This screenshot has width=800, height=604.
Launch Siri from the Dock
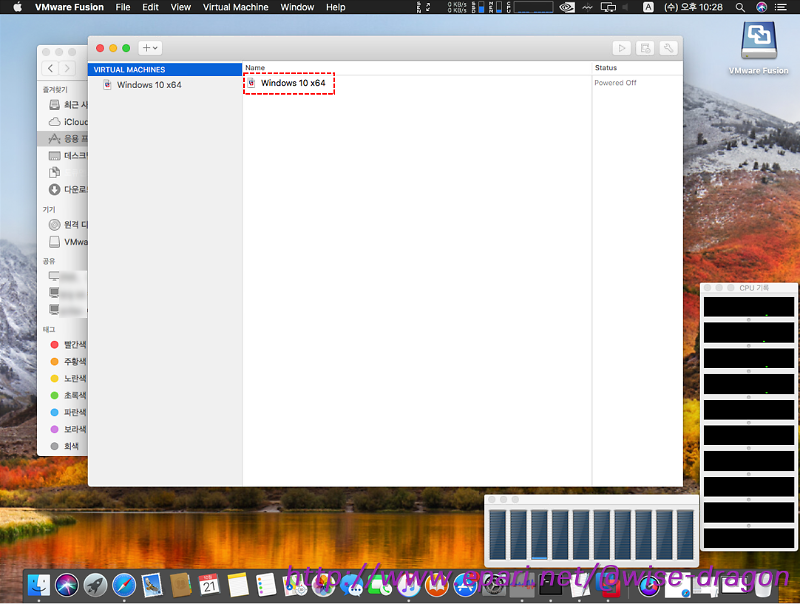coord(67,585)
